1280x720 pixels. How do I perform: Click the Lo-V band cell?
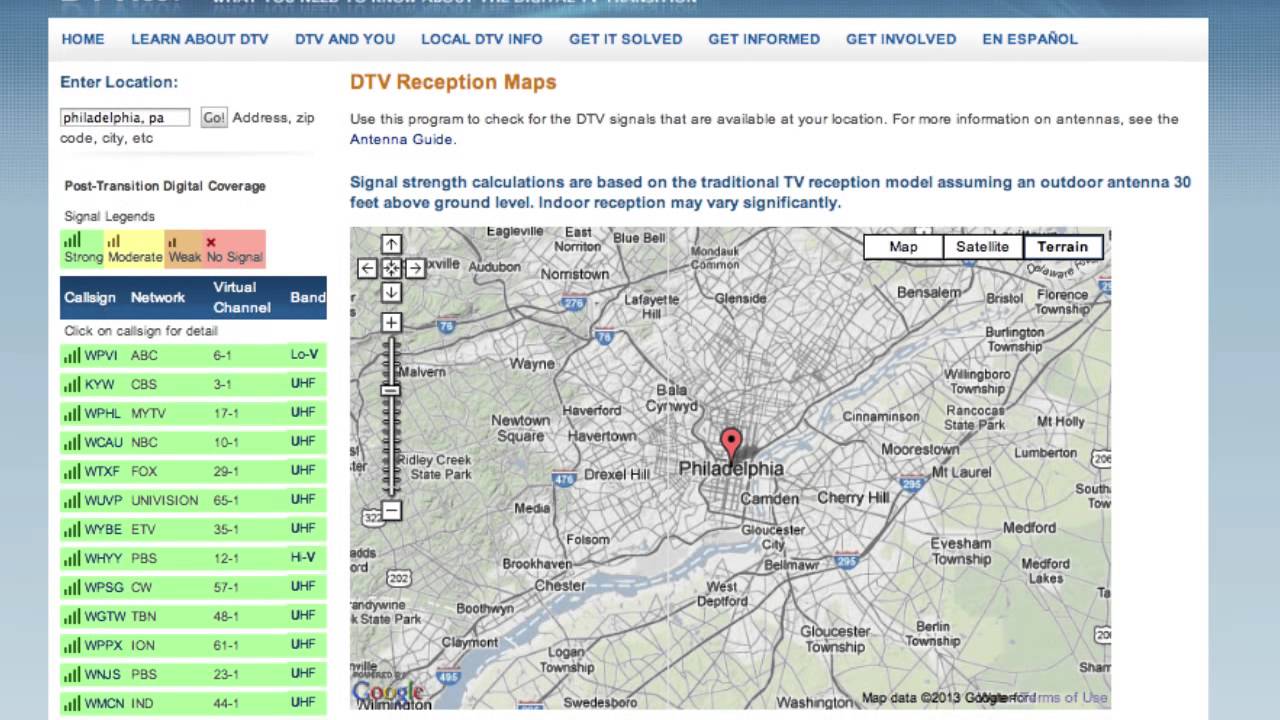click(304, 355)
